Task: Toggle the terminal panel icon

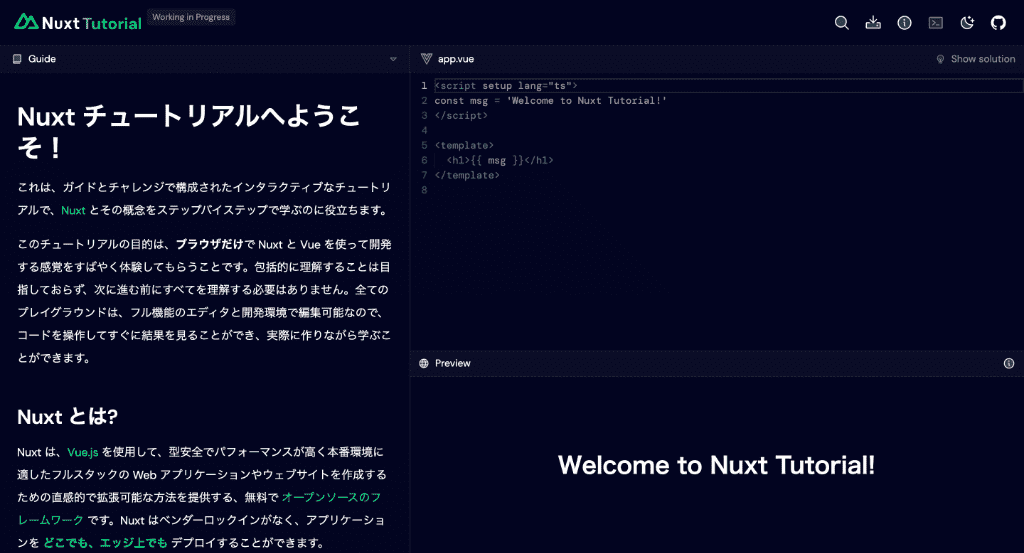Action: point(936,23)
